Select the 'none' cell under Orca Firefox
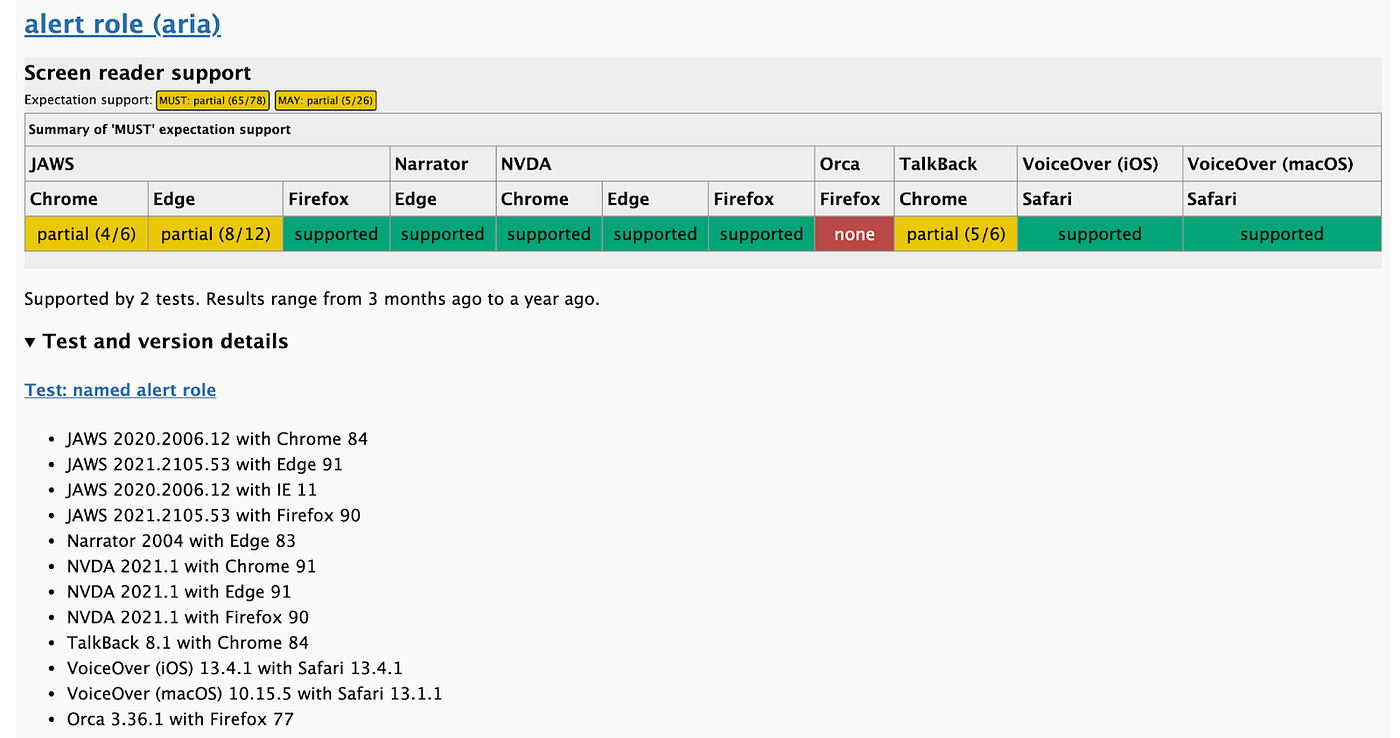 pos(854,234)
